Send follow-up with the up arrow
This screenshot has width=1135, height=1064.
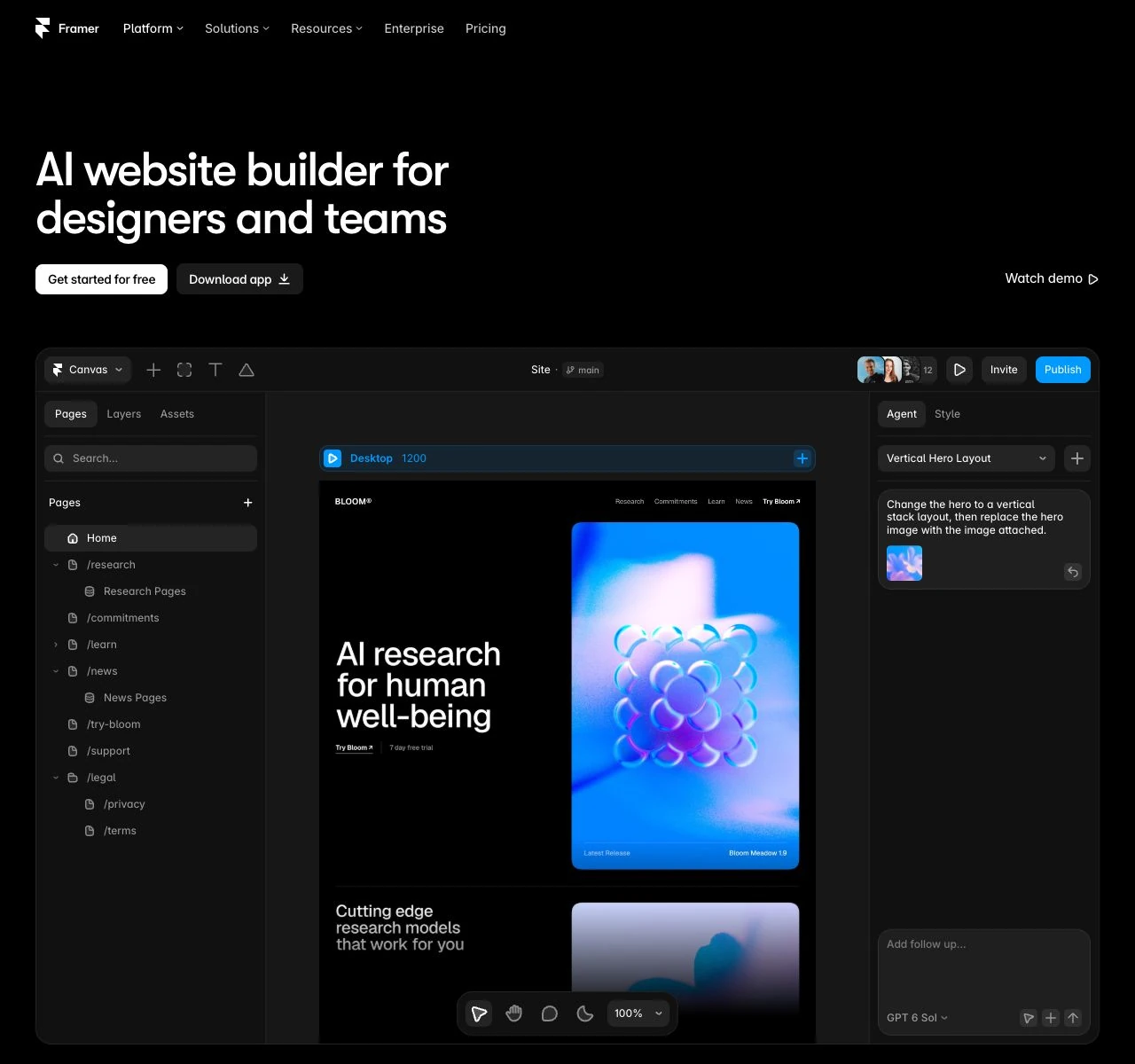click(x=1073, y=1018)
